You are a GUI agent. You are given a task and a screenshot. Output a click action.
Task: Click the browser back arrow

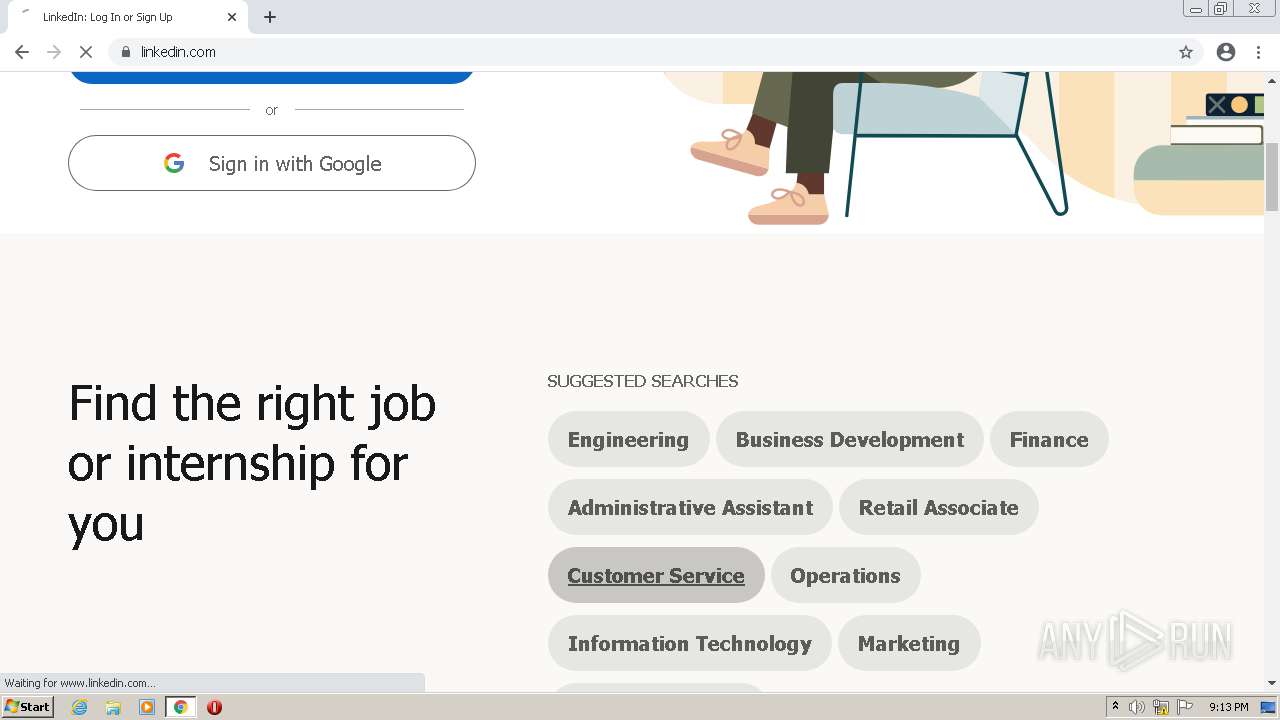[22, 52]
